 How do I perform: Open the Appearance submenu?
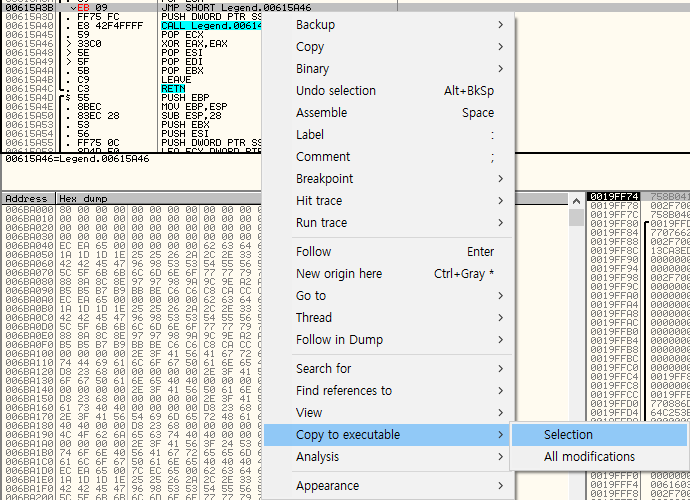[x=388, y=486]
